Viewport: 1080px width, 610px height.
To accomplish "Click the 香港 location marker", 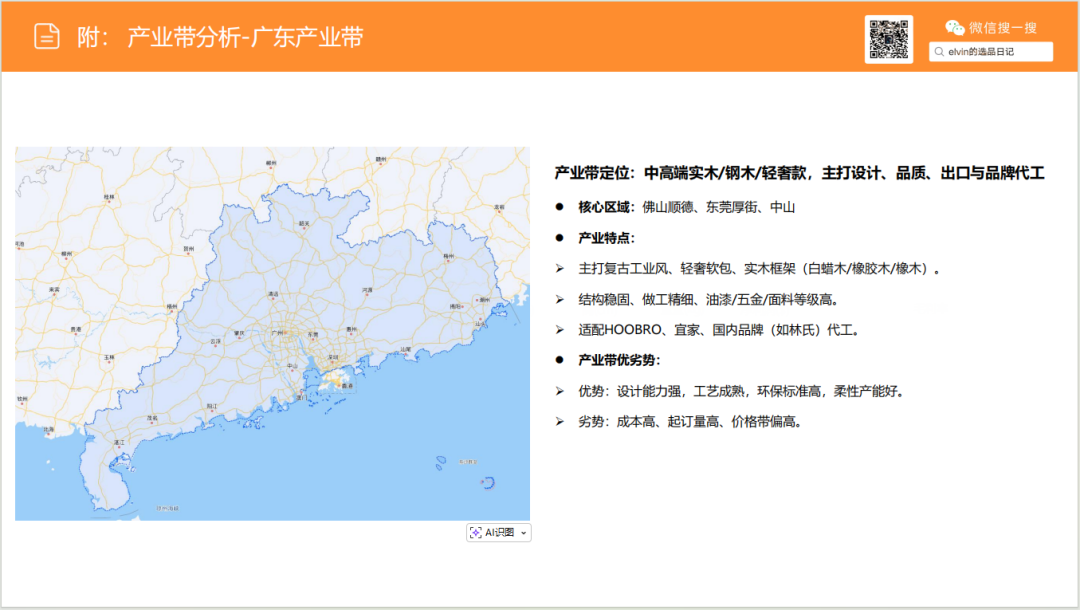I will (x=340, y=385).
